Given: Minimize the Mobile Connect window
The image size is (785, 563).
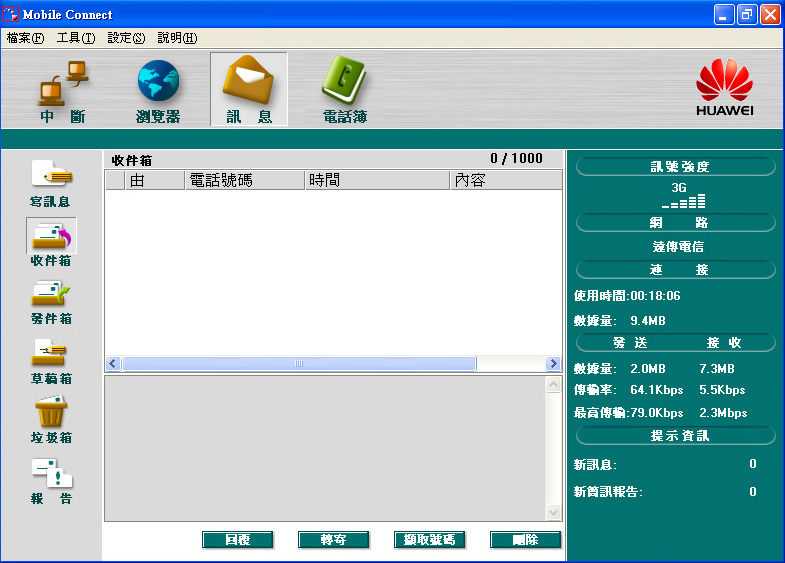Looking at the screenshot, I should coord(723,15).
